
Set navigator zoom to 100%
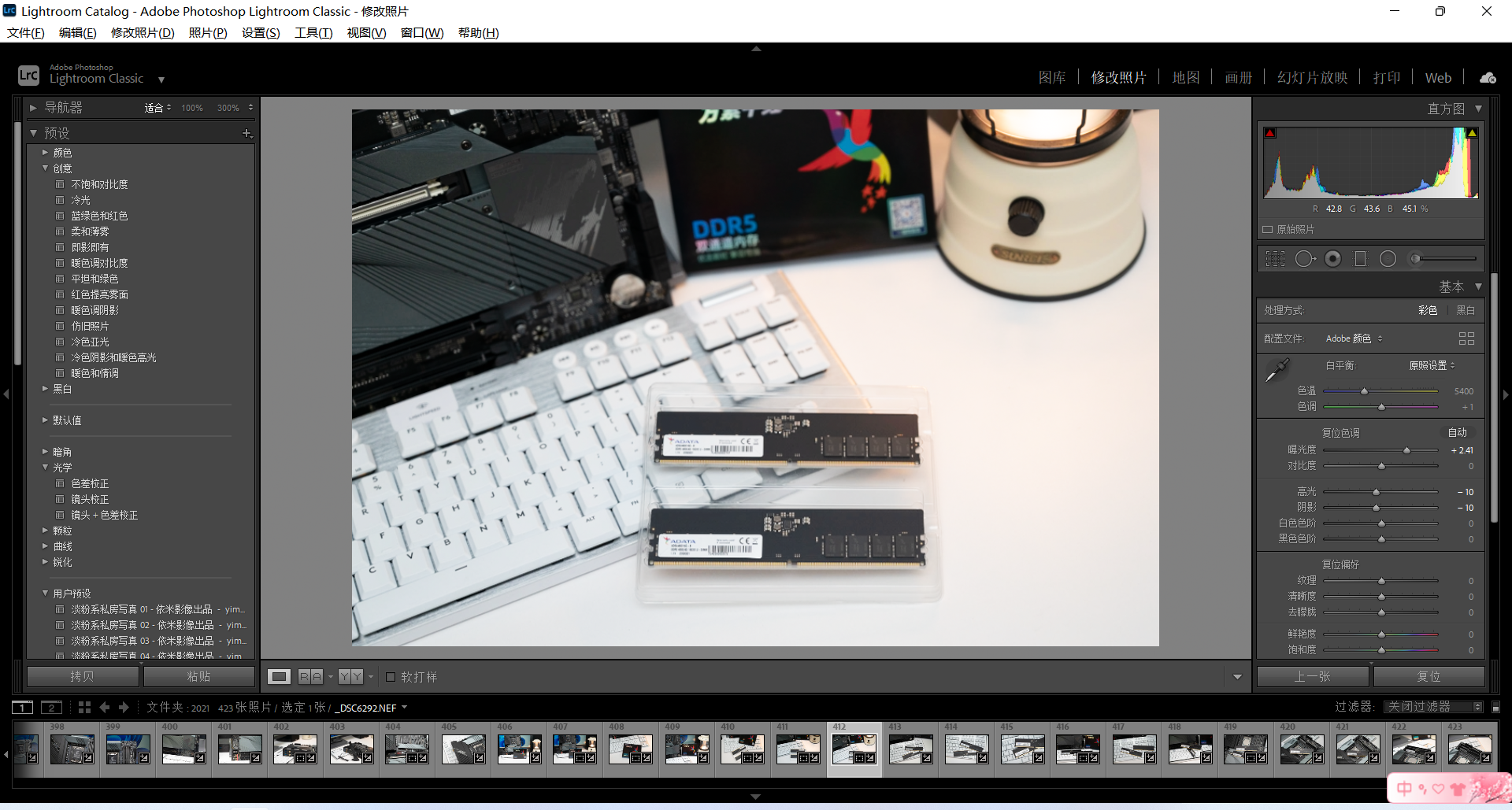click(192, 108)
